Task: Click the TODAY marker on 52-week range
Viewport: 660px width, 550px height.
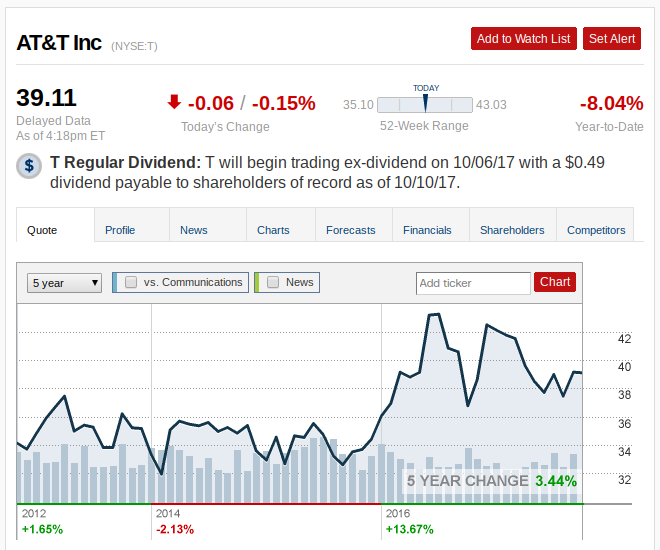Action: pyautogui.click(x=426, y=103)
